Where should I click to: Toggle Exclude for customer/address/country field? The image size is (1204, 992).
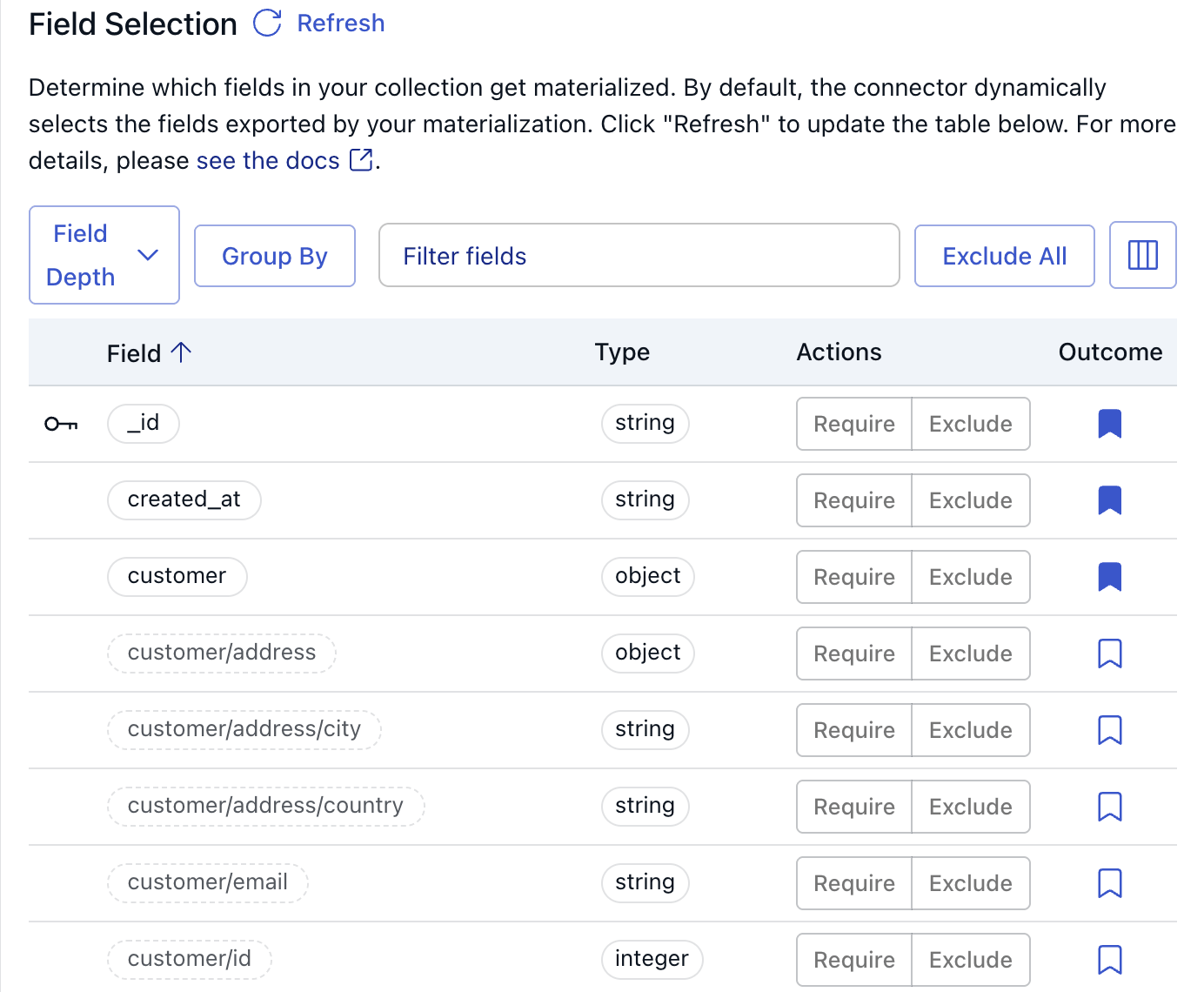(971, 807)
